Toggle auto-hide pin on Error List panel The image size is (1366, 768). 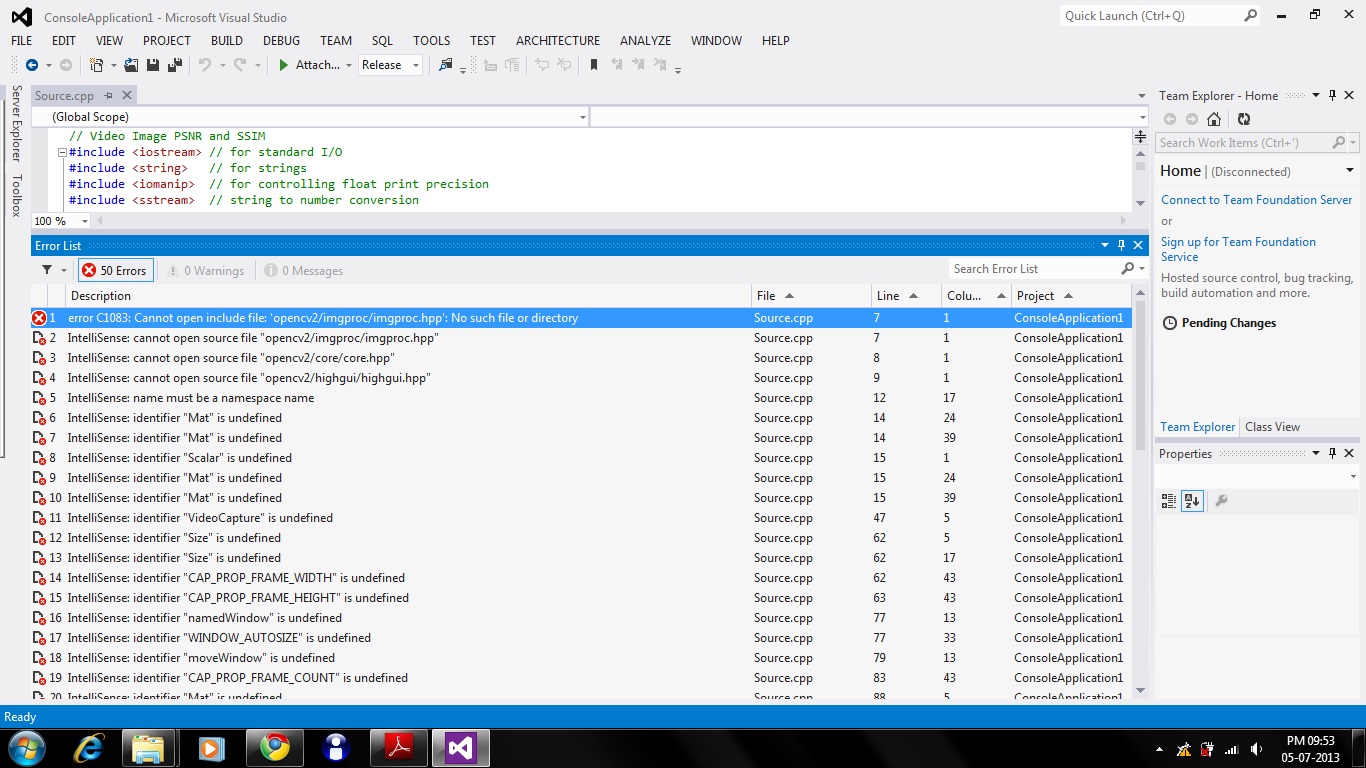click(x=1121, y=245)
